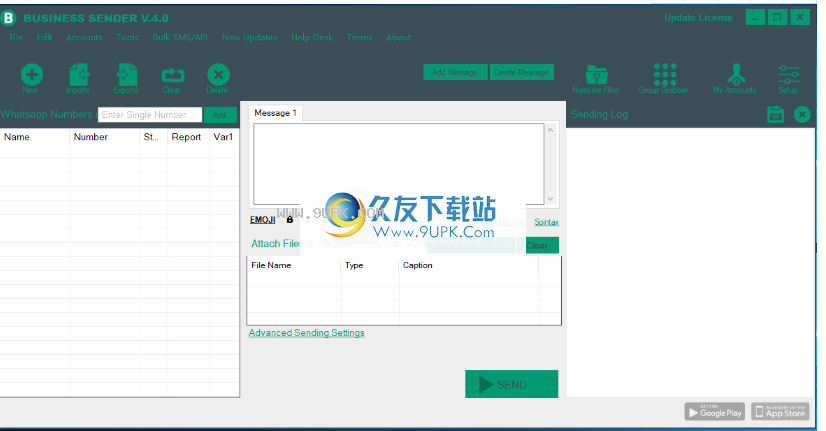The image size is (826, 431).
Task: Open the Bulk SMS/API menu
Action: [x=180, y=37]
